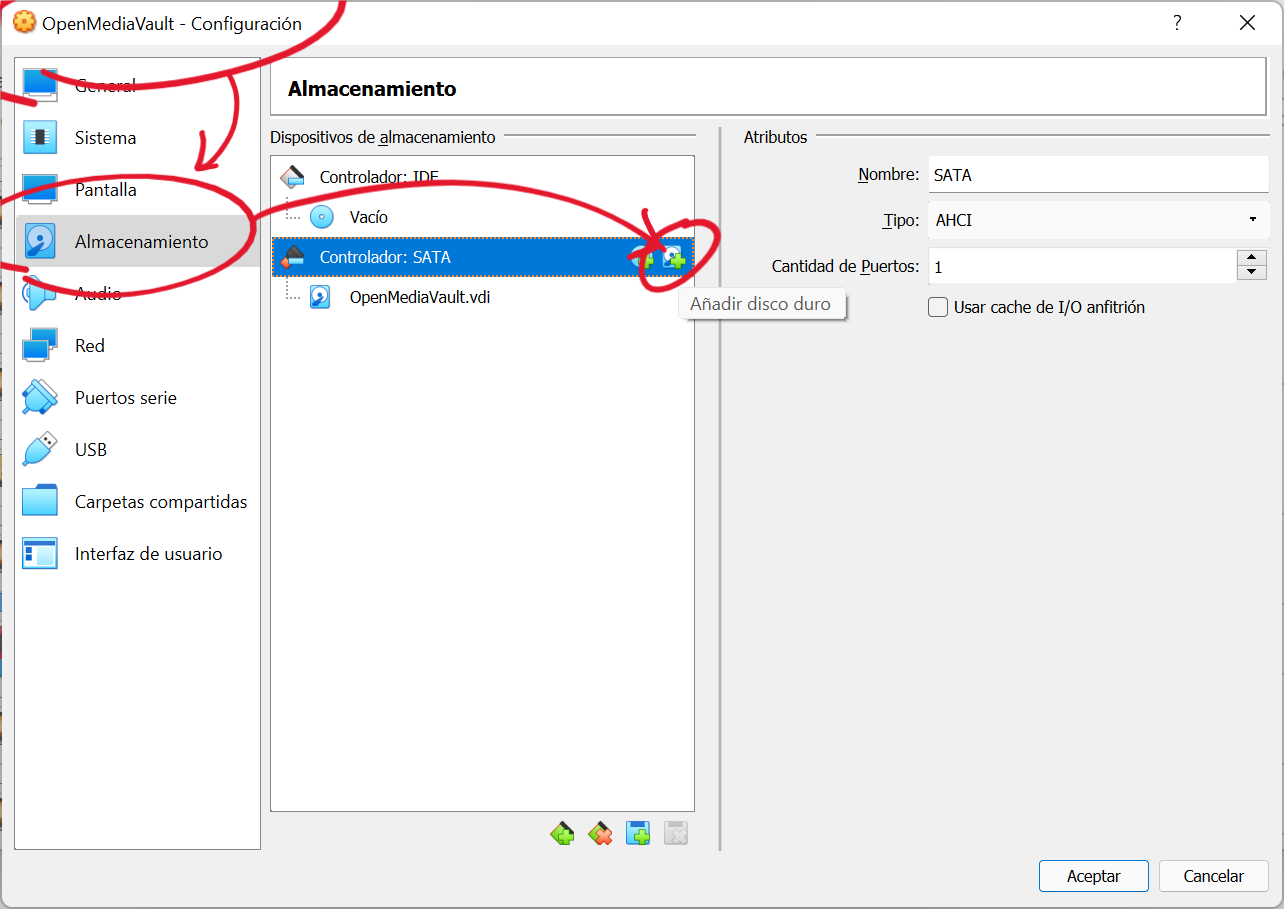Click the Nombre text field containing SATA
Screen dimensions: 1284x909
point(1097,175)
